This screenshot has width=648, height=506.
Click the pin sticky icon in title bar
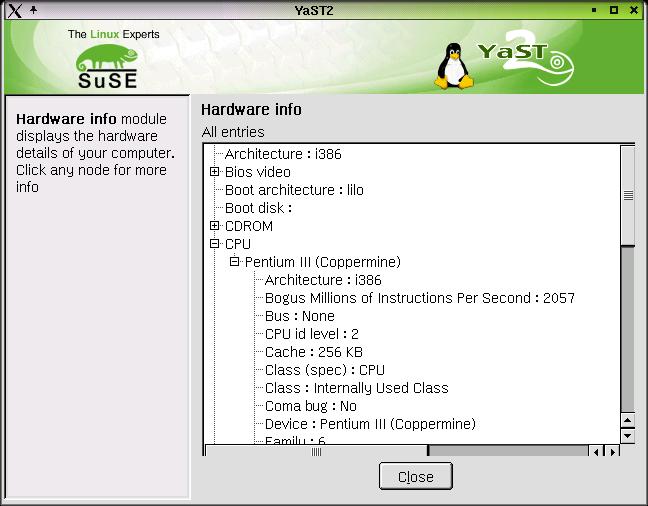point(32,10)
